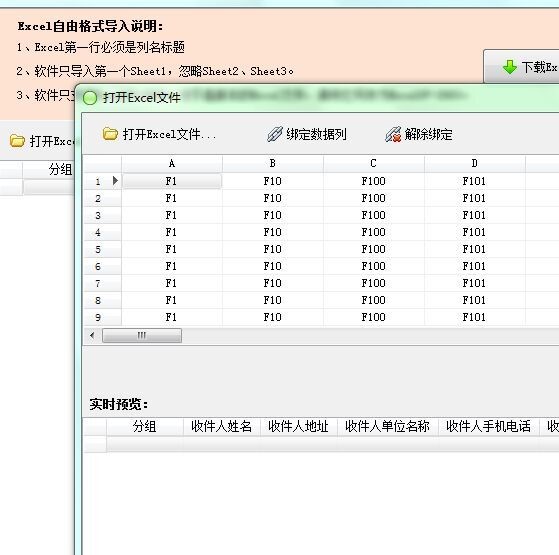Click the 绑定数据列 button text
Viewport: 559px width, 555px height.
pos(316,134)
